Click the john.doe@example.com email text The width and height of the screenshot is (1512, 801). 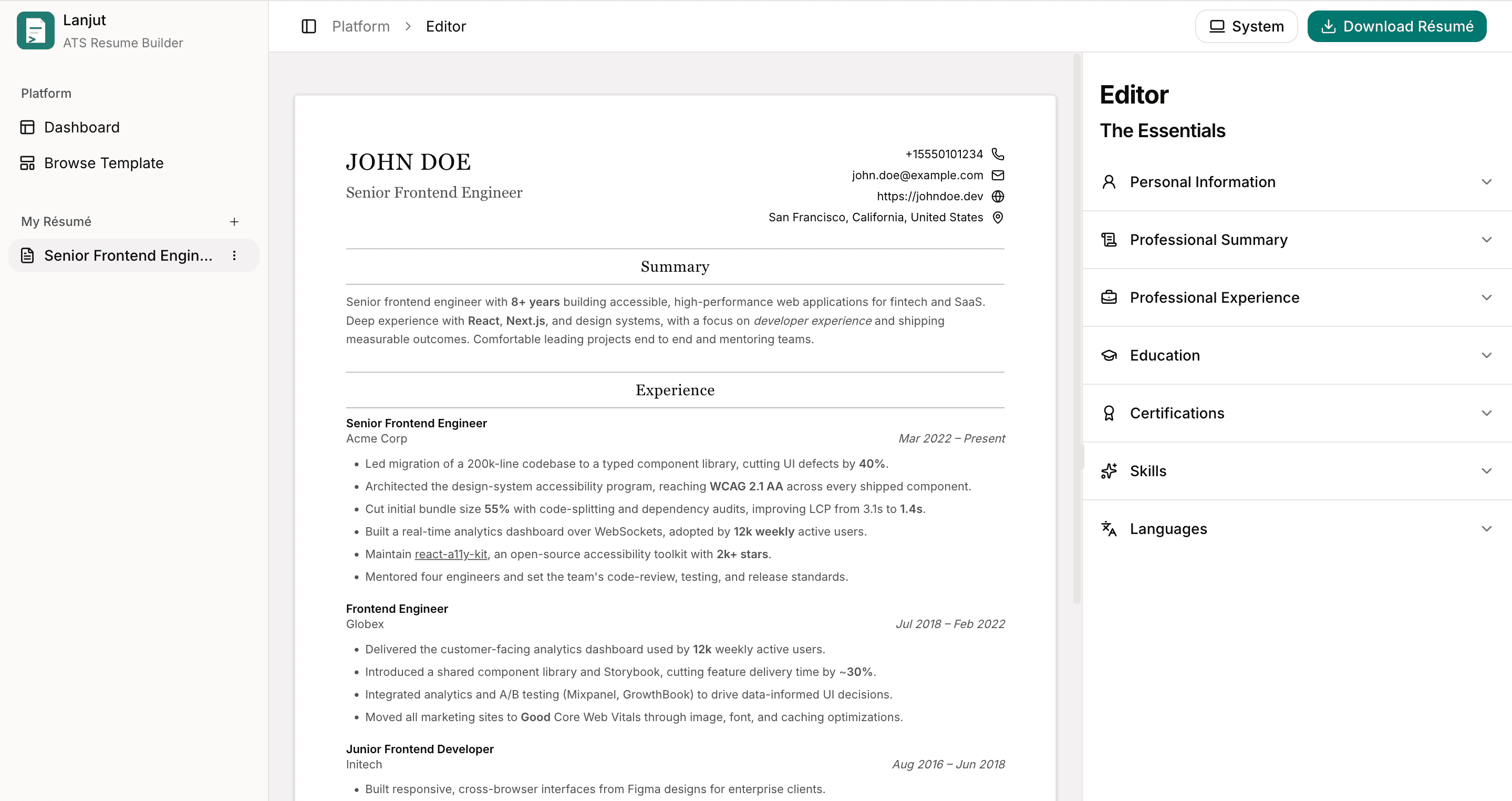[917, 175]
